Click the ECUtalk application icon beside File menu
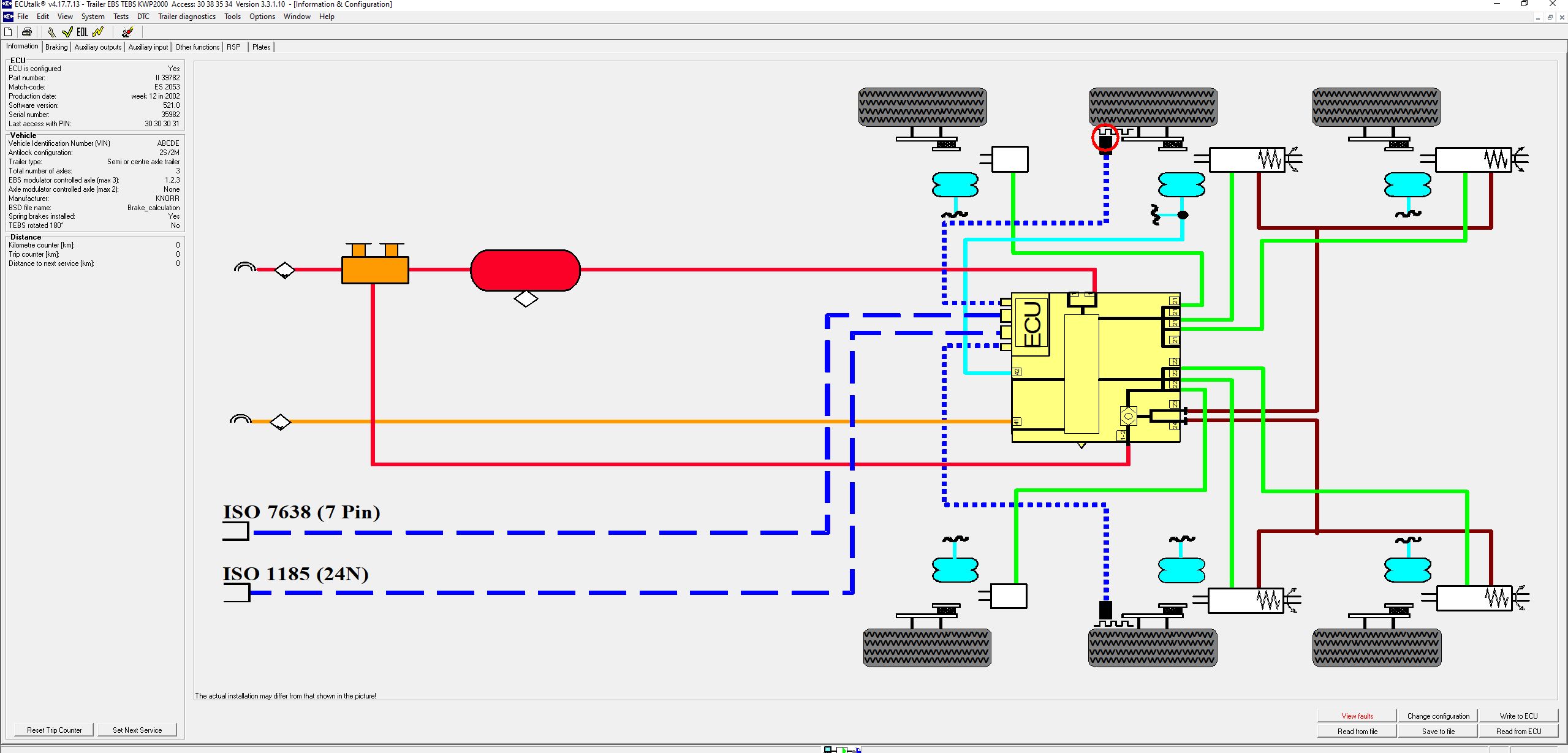Screen dimensions: 1568x753 click(8, 17)
